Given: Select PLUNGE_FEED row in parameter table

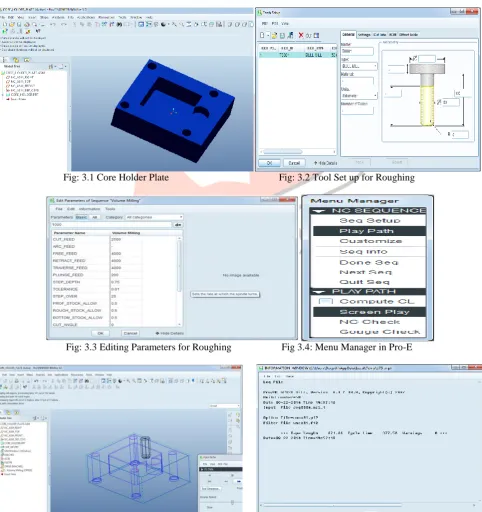Looking at the screenshot, I should pos(114,275).
